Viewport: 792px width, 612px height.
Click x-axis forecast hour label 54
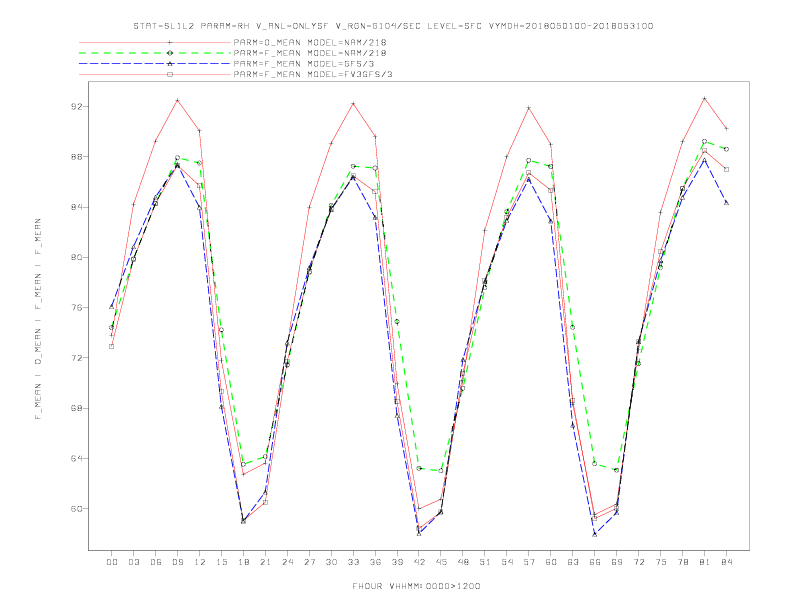(507, 562)
